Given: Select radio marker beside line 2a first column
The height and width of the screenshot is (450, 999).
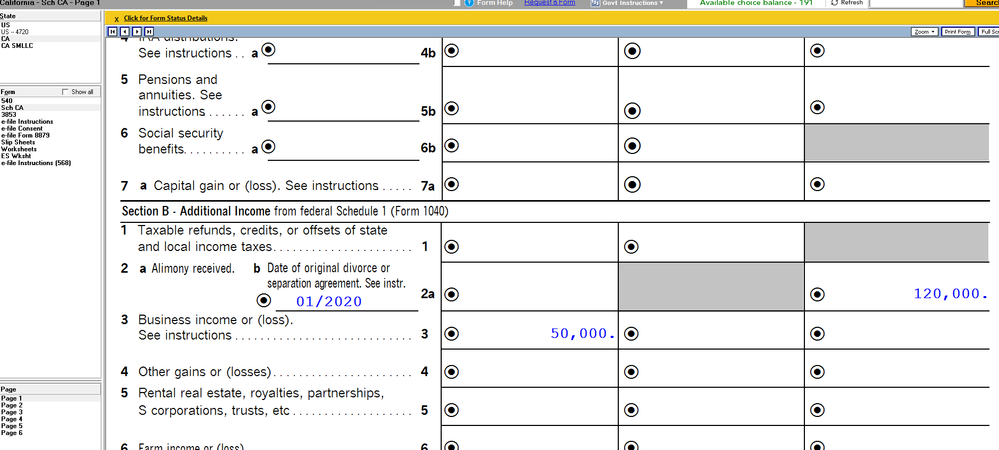Looking at the screenshot, I should pyautogui.click(x=451, y=294).
